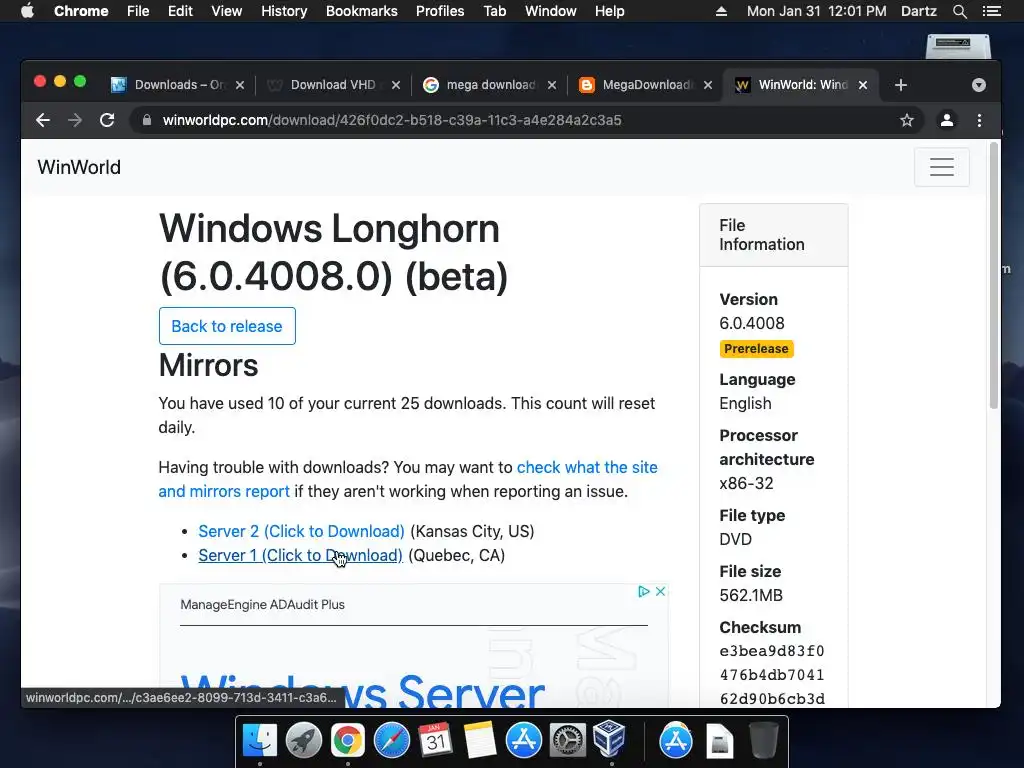Screen dimensions: 1024x768
Task: Close the ad with the X icon
Action: [660, 591]
